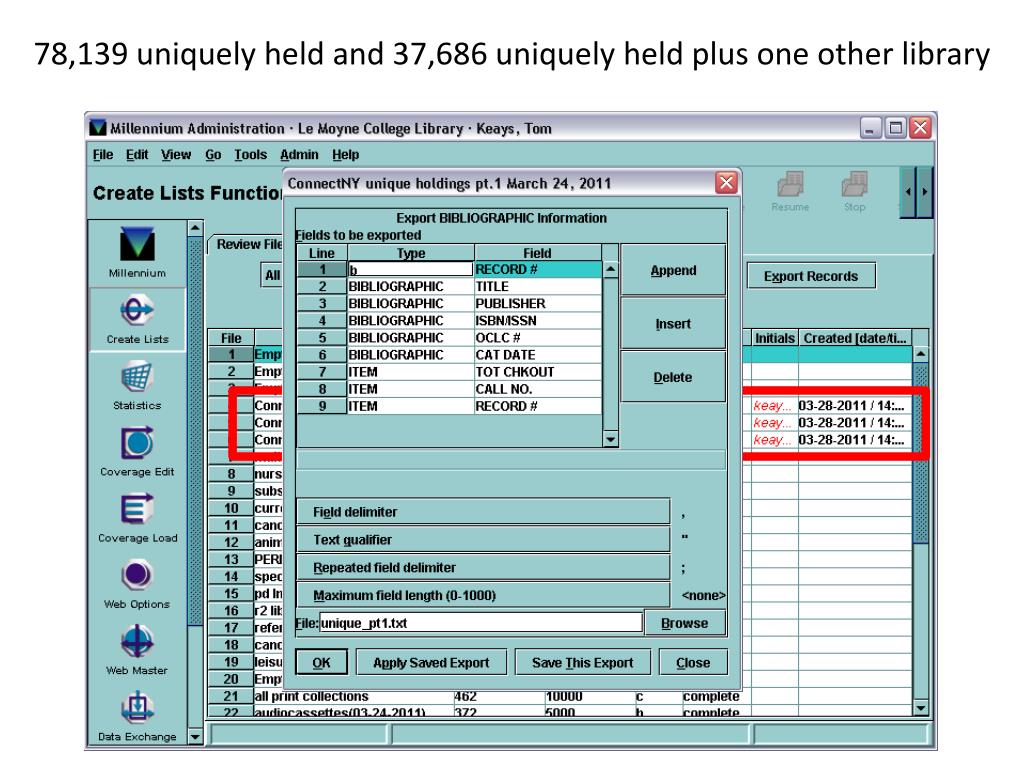
Task: Open the Millennium sidebar icon
Action: [x=137, y=253]
